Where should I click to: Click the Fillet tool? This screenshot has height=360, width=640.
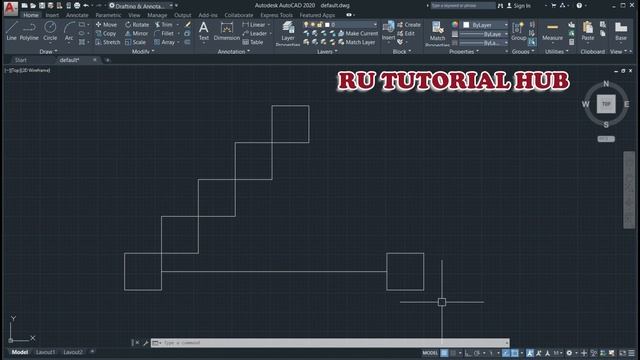pyautogui.click(x=164, y=33)
